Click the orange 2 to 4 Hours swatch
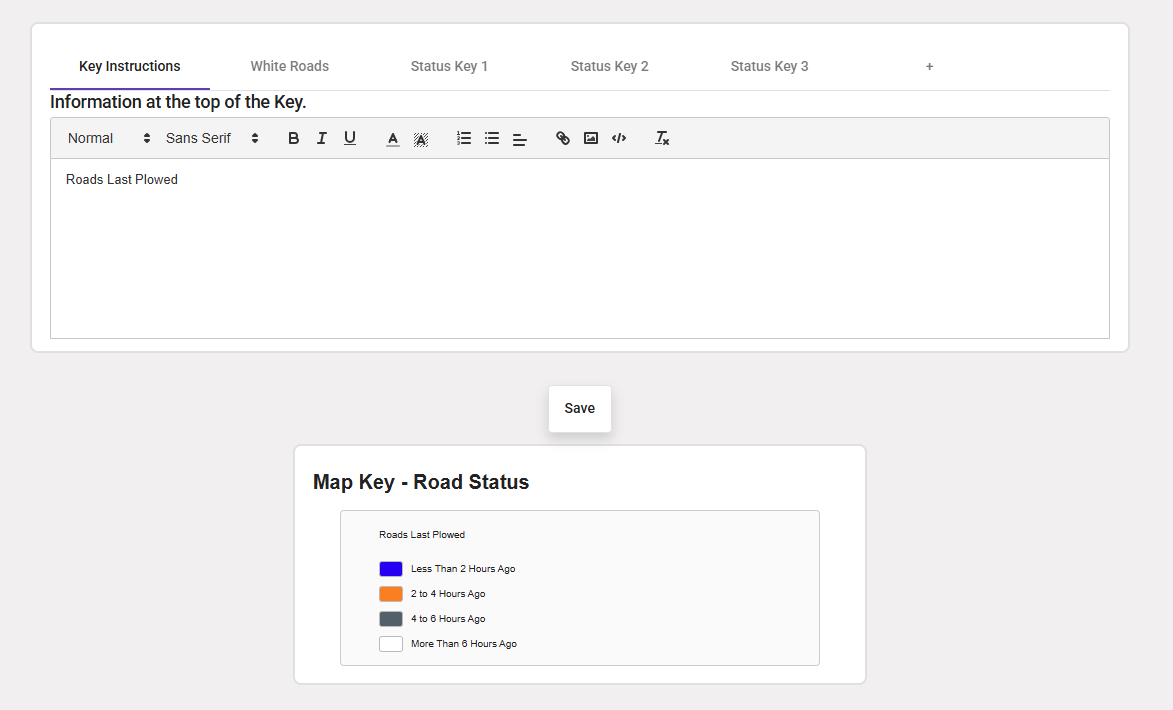This screenshot has width=1173, height=710. pyautogui.click(x=391, y=594)
